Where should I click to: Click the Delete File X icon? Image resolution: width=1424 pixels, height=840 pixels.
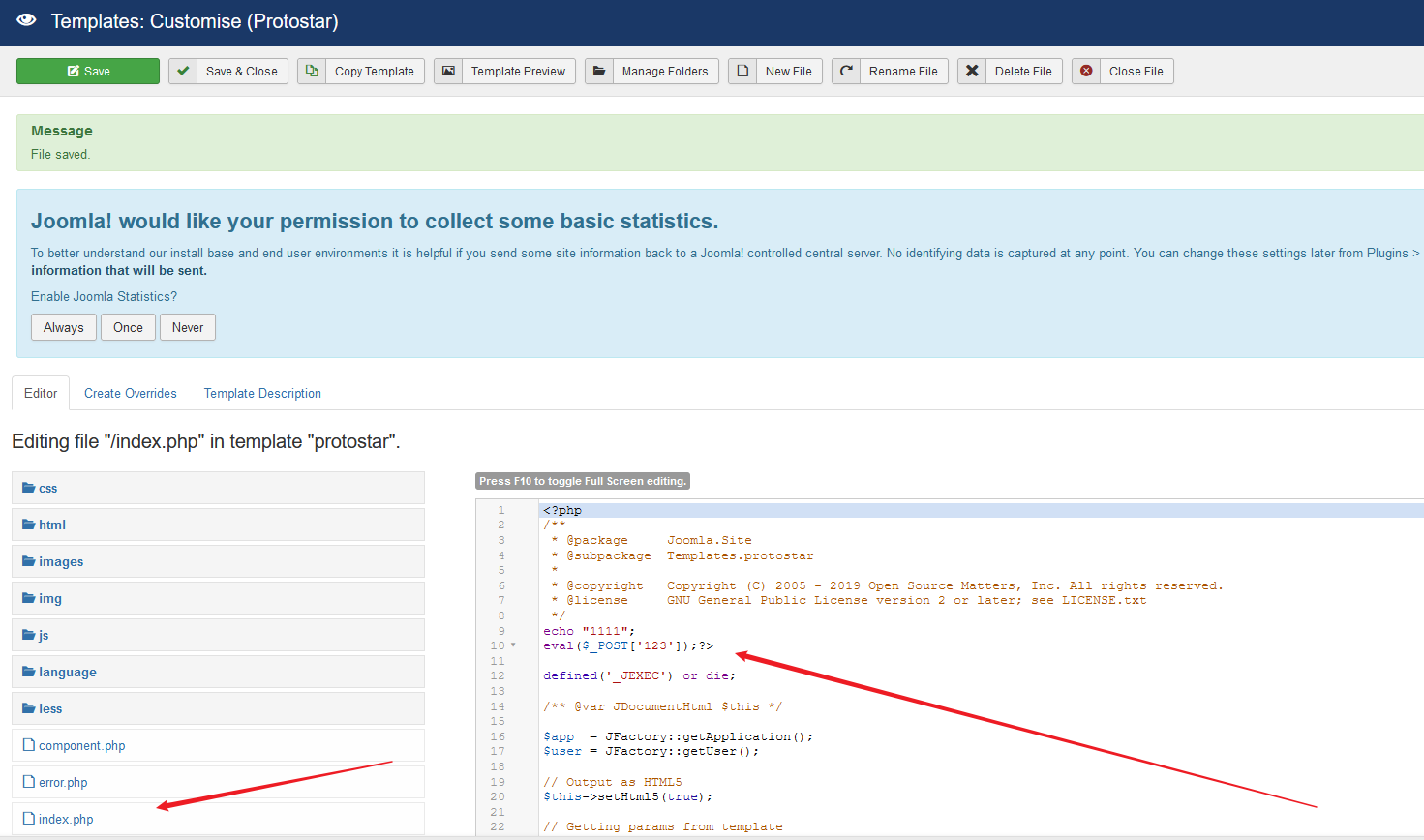[972, 71]
